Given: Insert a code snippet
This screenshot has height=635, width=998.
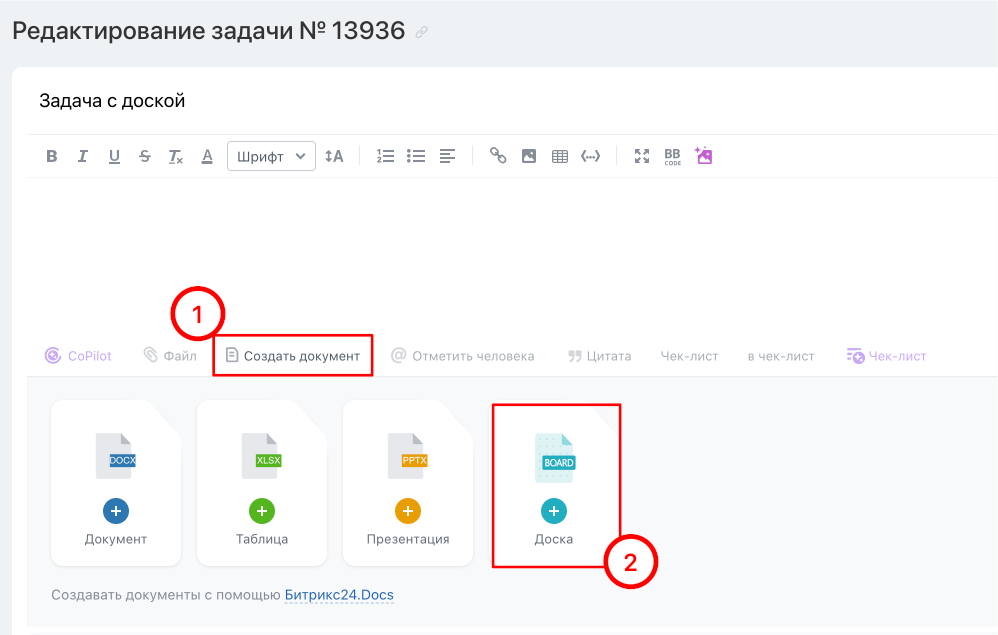Looking at the screenshot, I should click(x=590, y=155).
